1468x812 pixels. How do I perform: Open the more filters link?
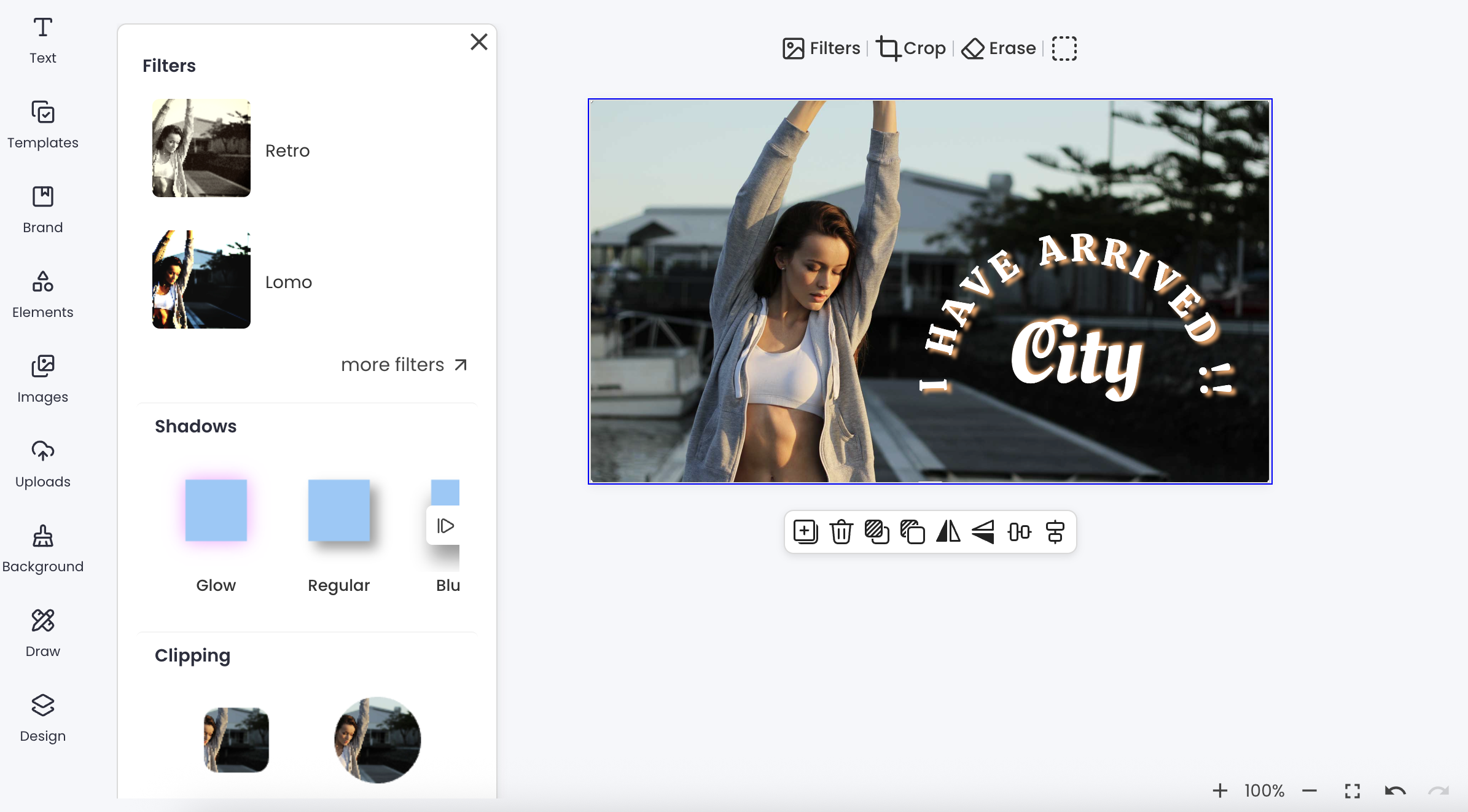404,365
